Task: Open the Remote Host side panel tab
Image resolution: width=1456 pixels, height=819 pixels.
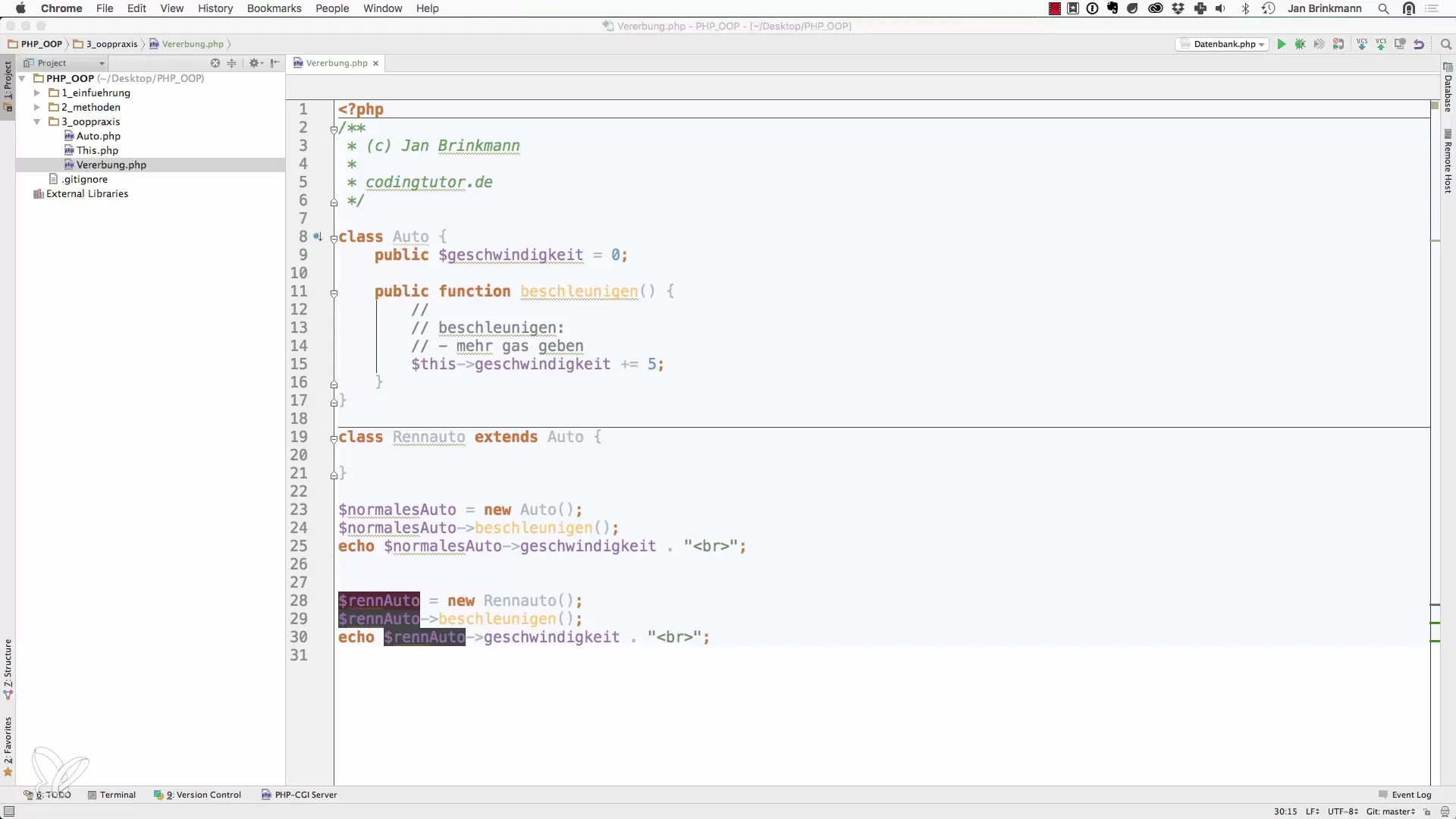Action: pyautogui.click(x=1448, y=162)
